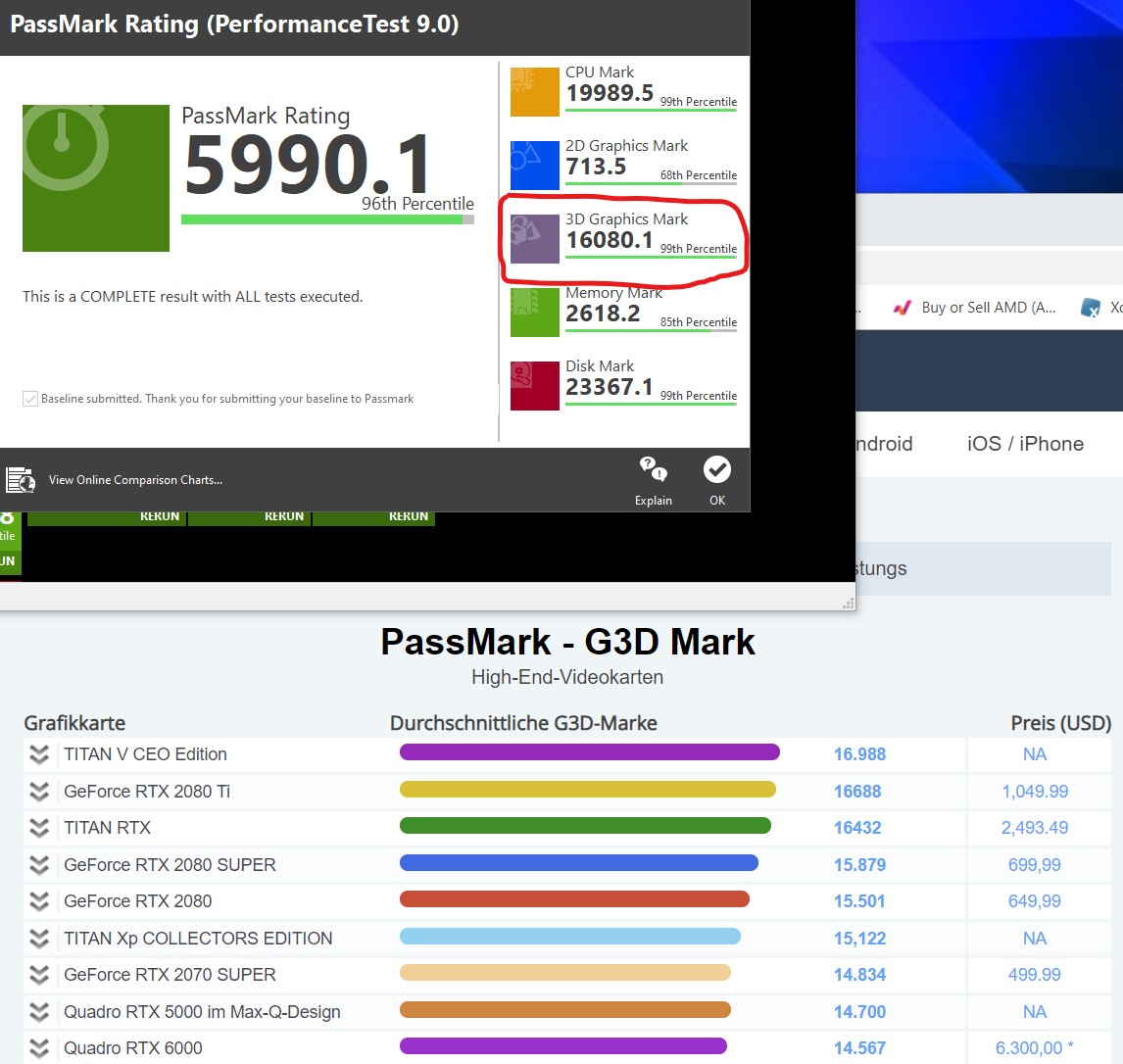Expand the TITAN RTX row chevron

[39, 828]
